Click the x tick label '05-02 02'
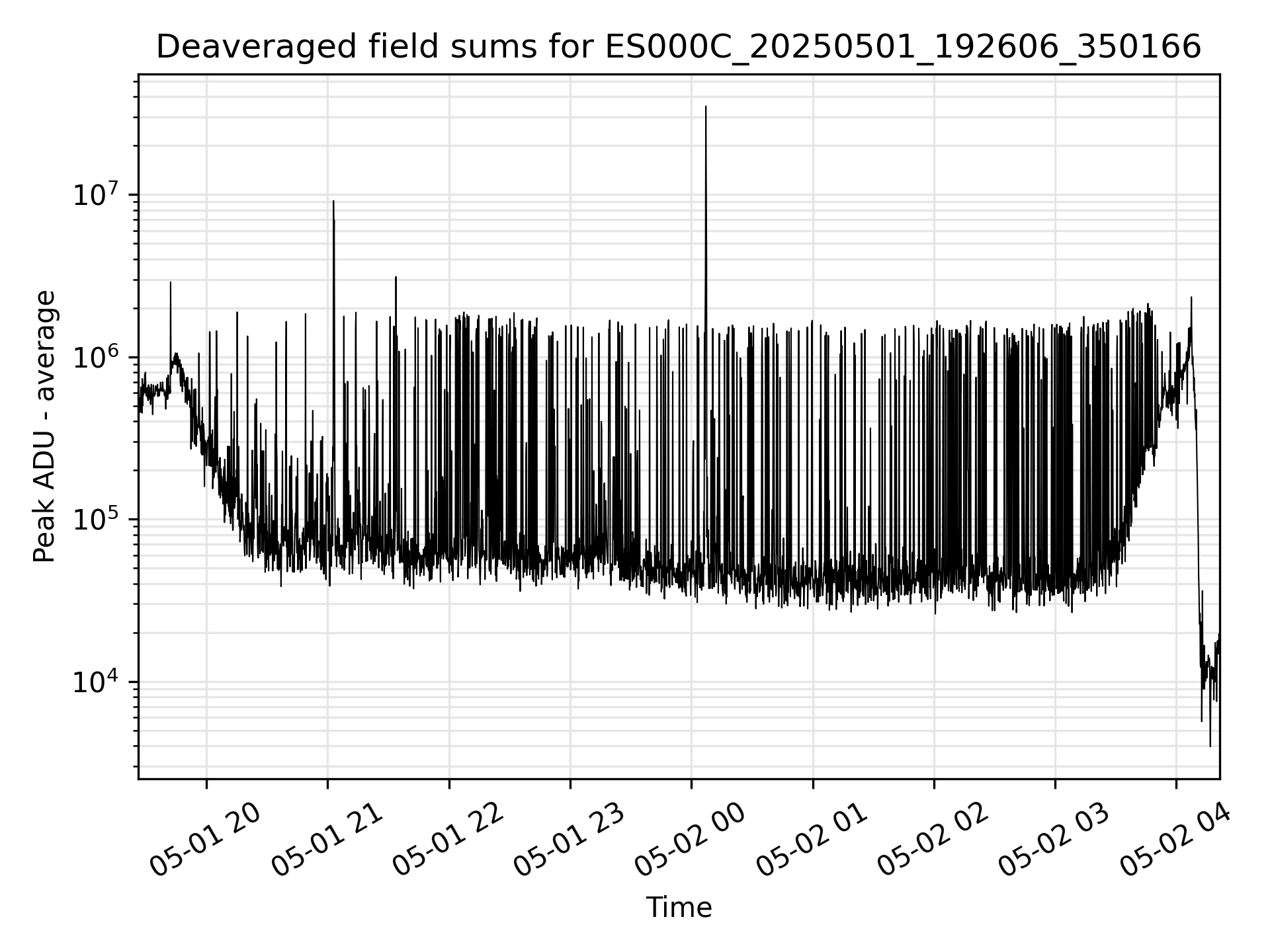 coord(933,840)
